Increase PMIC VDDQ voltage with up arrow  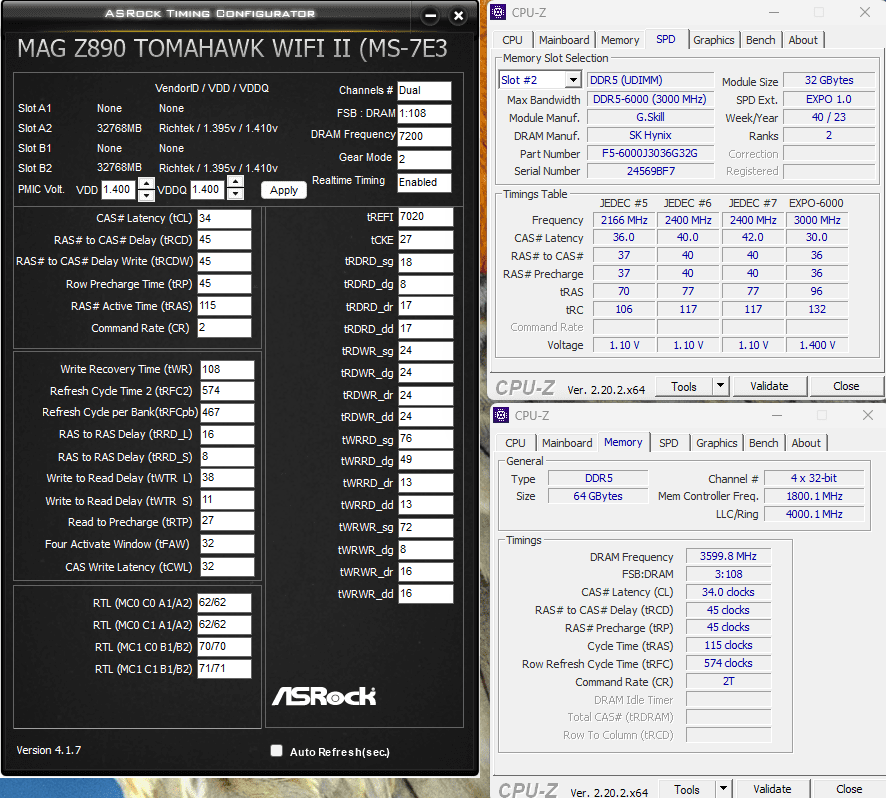click(x=236, y=182)
